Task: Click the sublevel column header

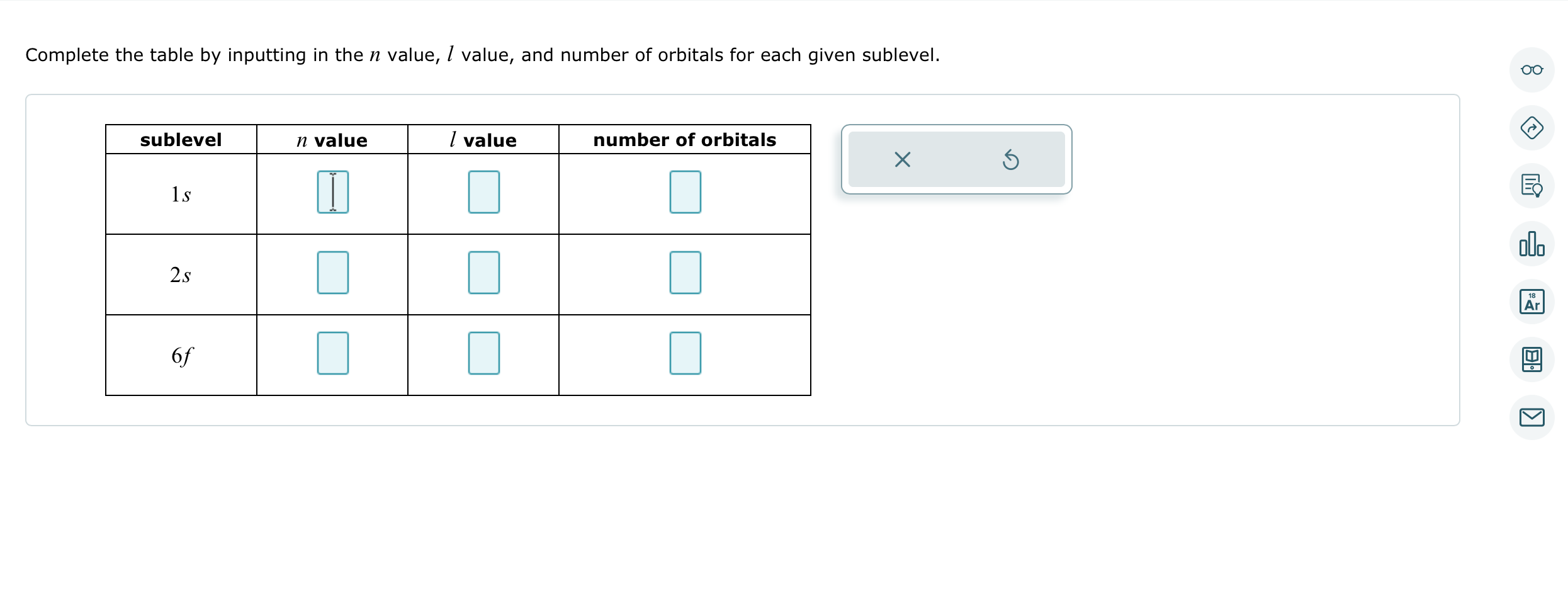Action: pos(181,139)
